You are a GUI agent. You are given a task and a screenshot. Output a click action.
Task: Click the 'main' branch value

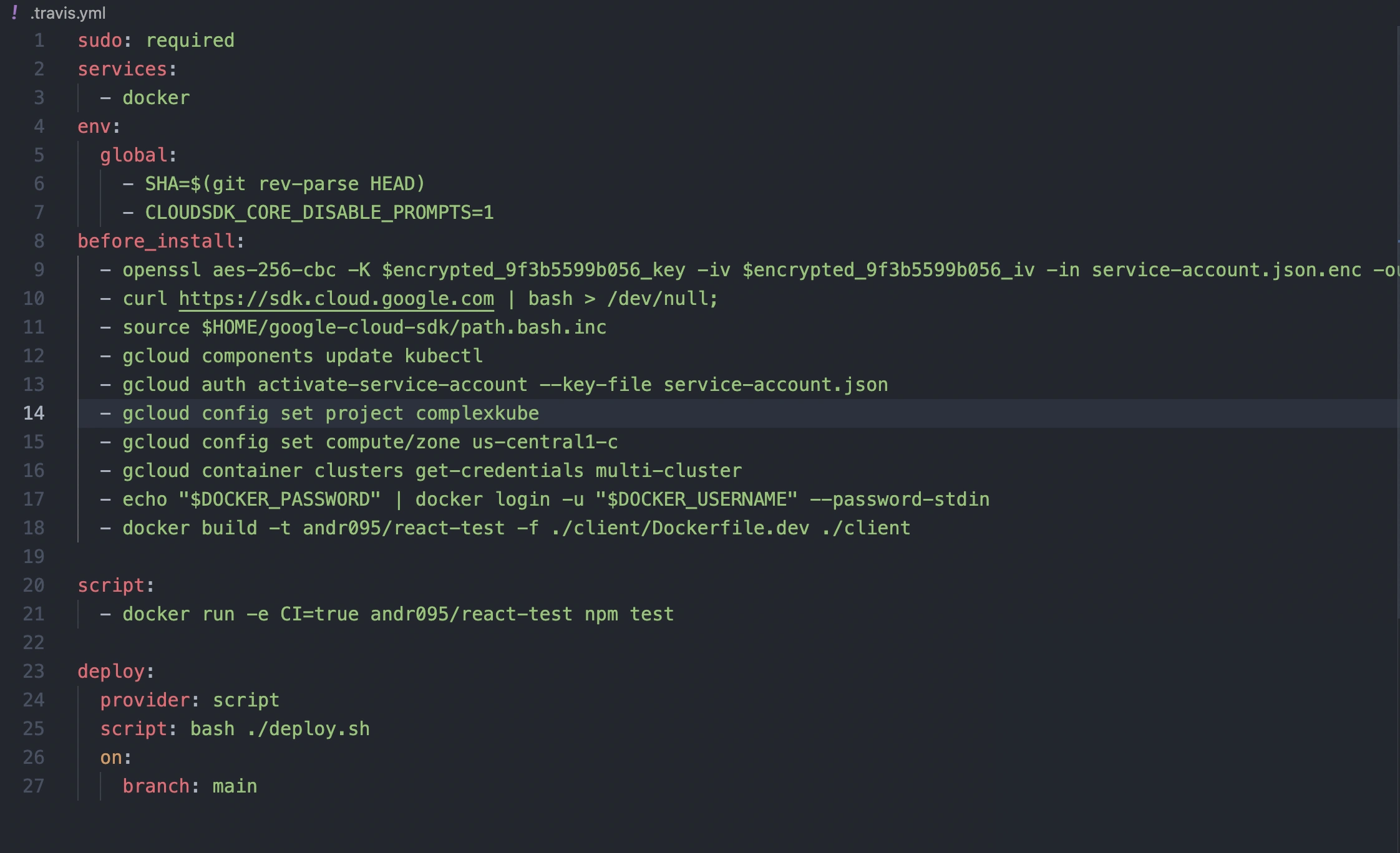235,786
